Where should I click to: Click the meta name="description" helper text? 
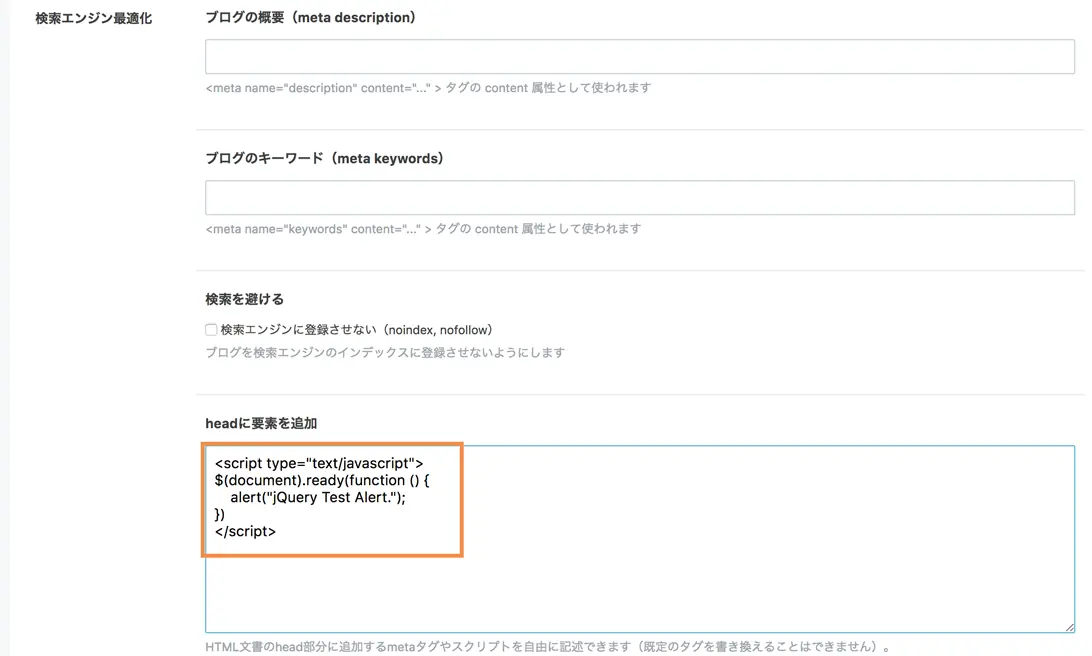[x=428, y=88]
